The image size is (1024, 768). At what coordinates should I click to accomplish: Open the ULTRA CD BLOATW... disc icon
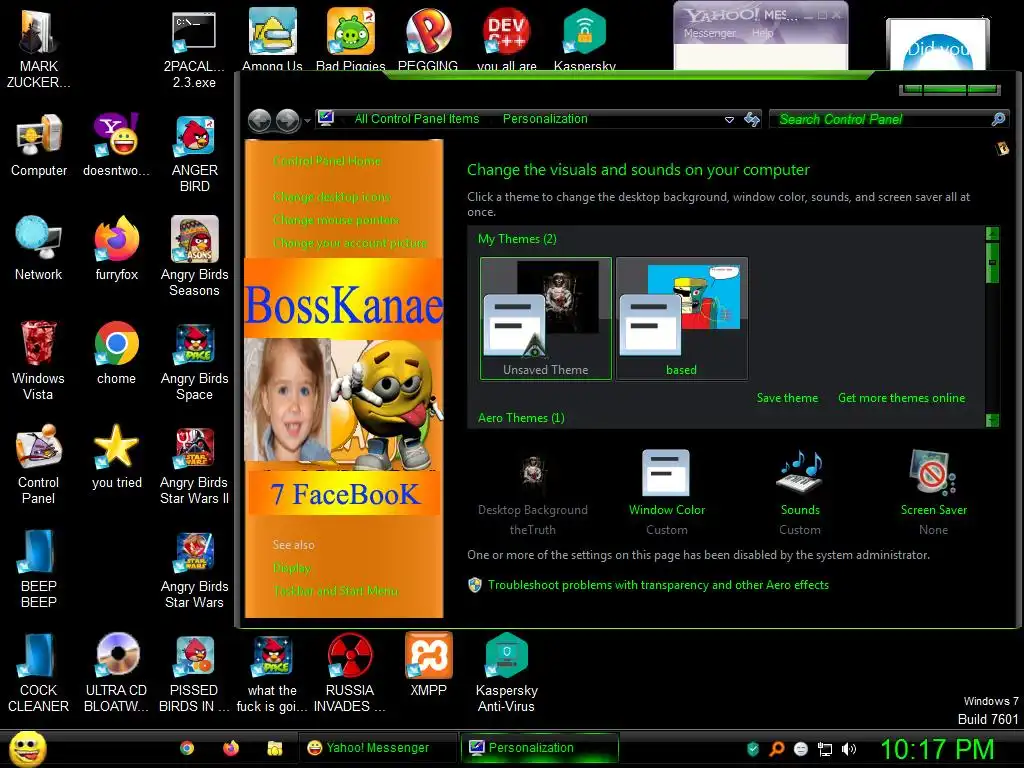(x=116, y=672)
